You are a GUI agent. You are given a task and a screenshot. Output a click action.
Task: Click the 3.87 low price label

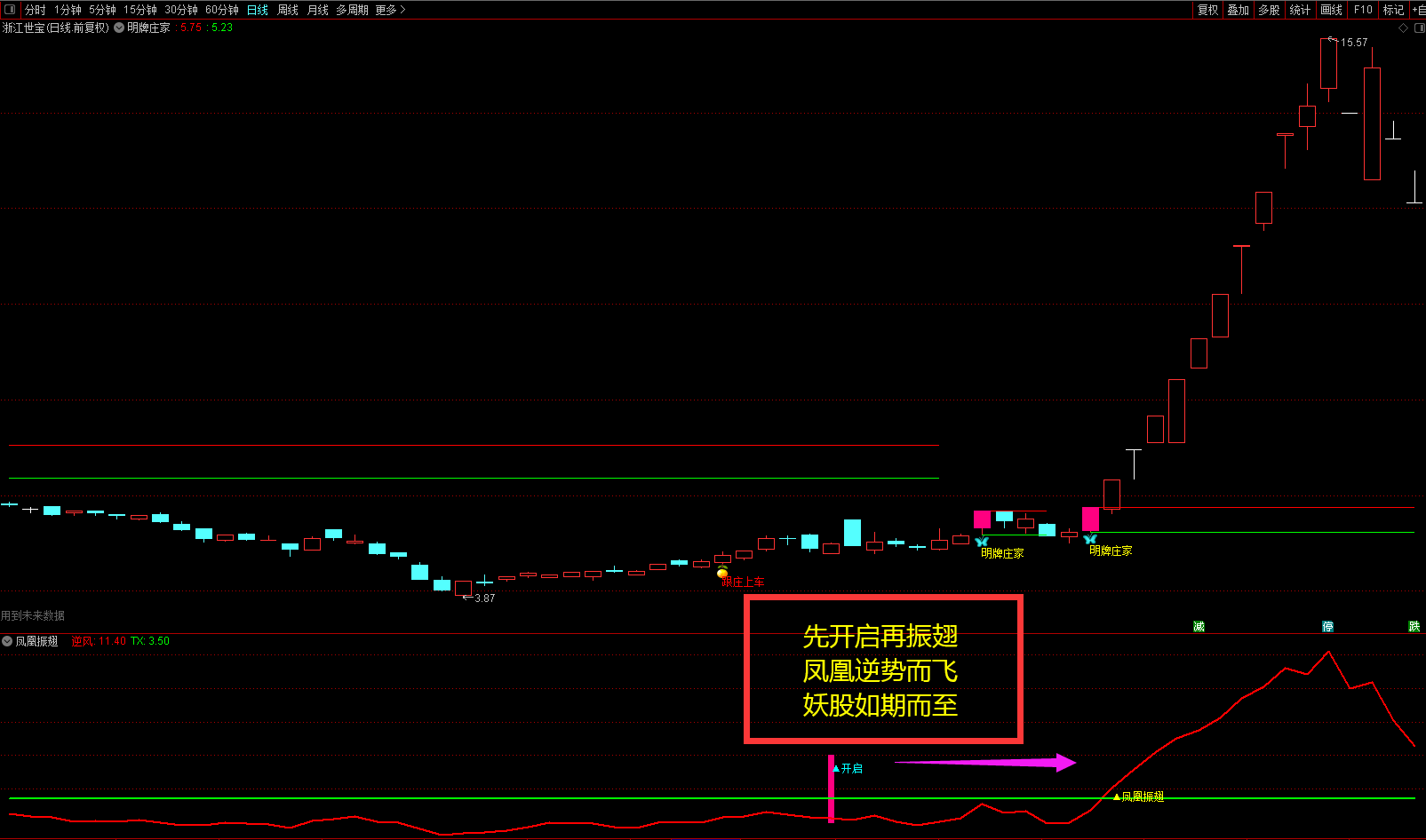coord(485,598)
